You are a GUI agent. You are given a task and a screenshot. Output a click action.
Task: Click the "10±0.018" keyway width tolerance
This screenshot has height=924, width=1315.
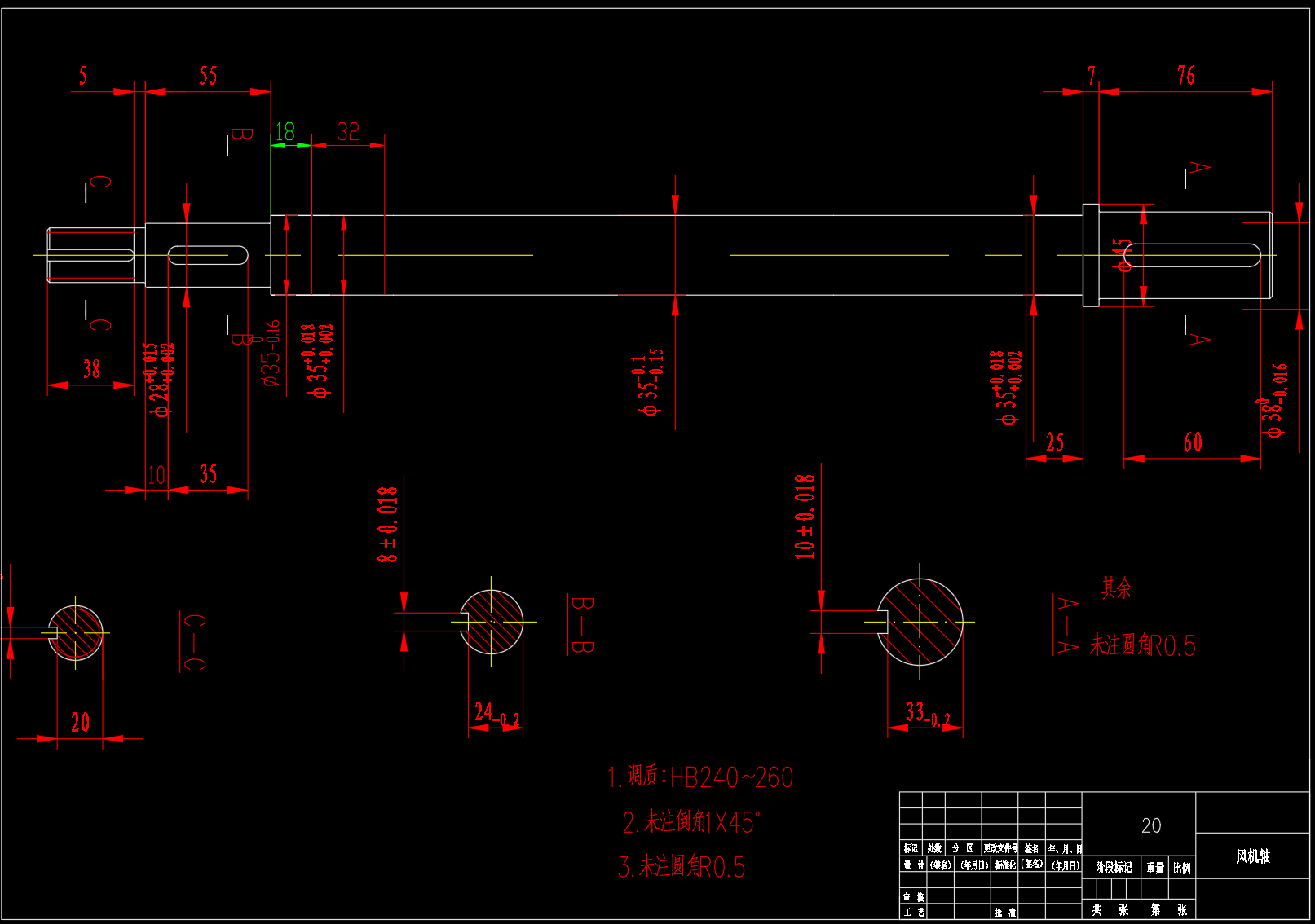point(805,517)
